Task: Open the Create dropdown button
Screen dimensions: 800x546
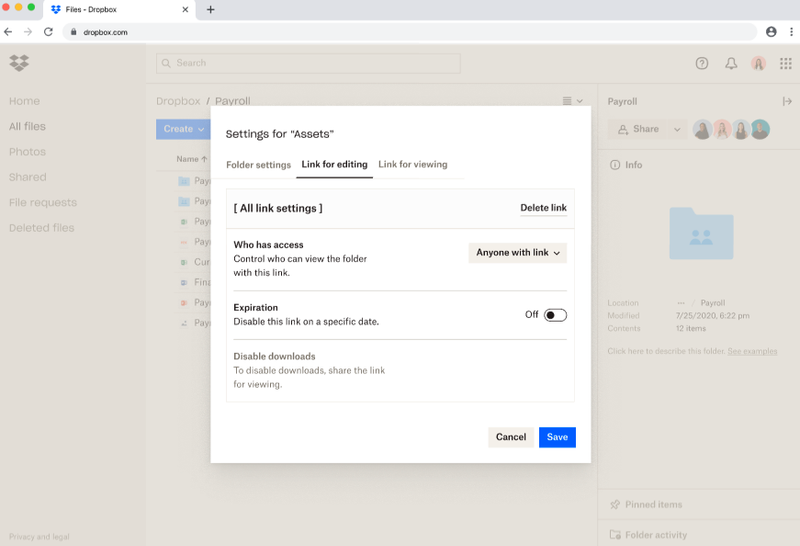Action: [x=183, y=129]
